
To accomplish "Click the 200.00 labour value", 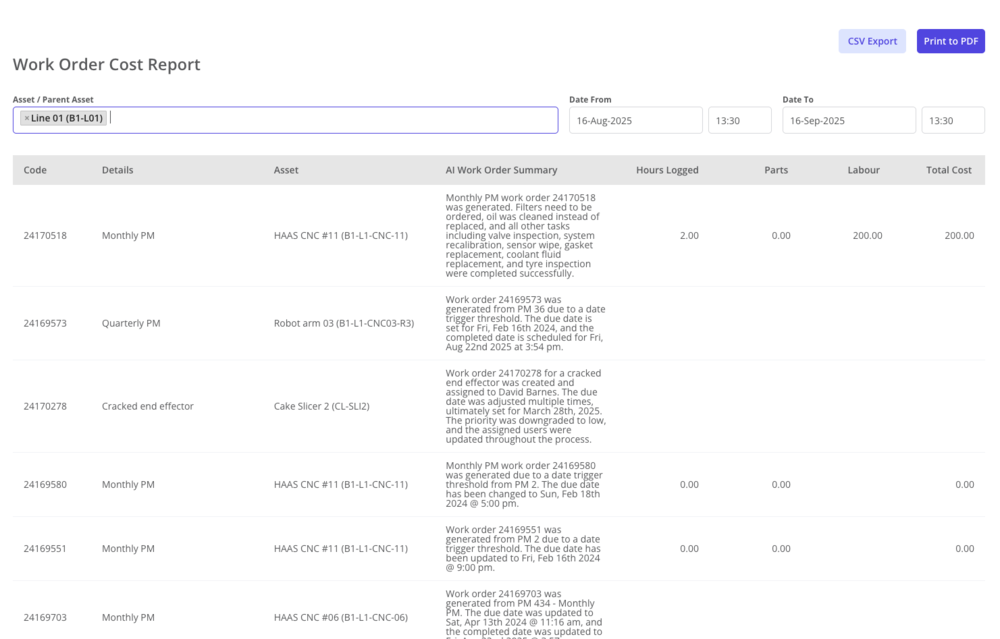I will [x=867, y=235].
